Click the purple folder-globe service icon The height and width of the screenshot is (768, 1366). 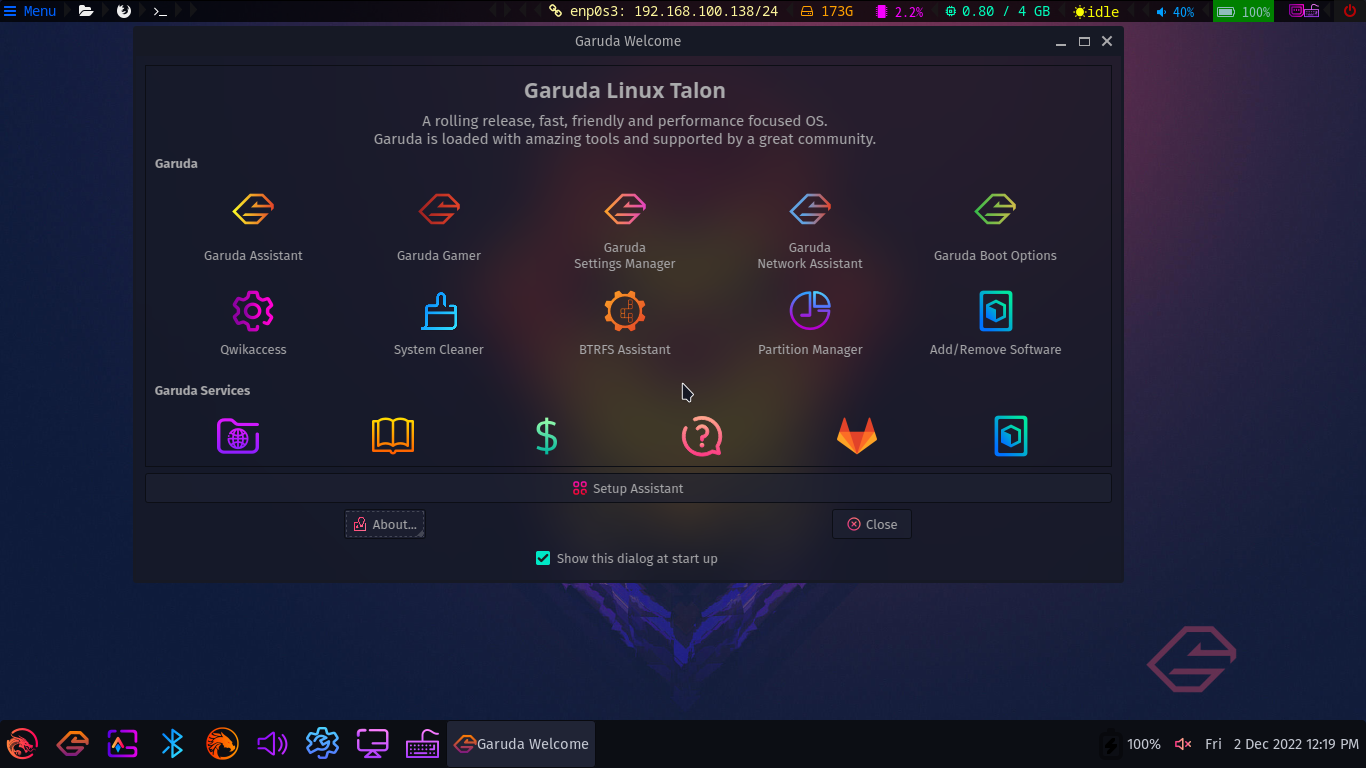(x=238, y=436)
